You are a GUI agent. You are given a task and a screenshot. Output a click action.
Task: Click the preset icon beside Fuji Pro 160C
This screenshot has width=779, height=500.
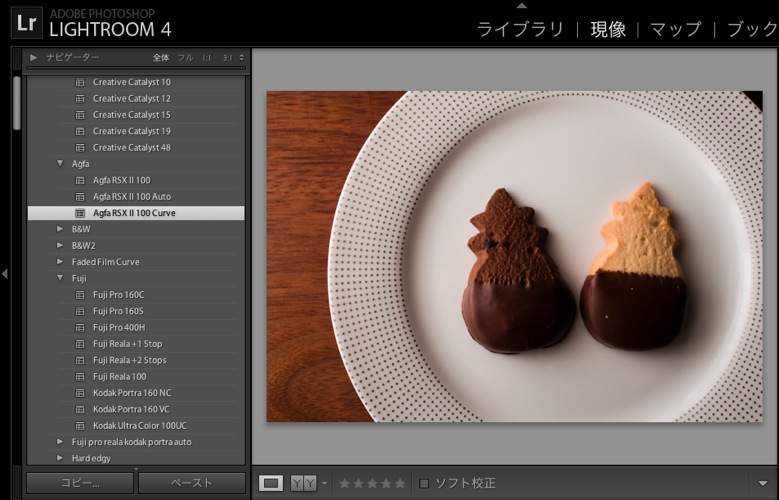(79, 295)
